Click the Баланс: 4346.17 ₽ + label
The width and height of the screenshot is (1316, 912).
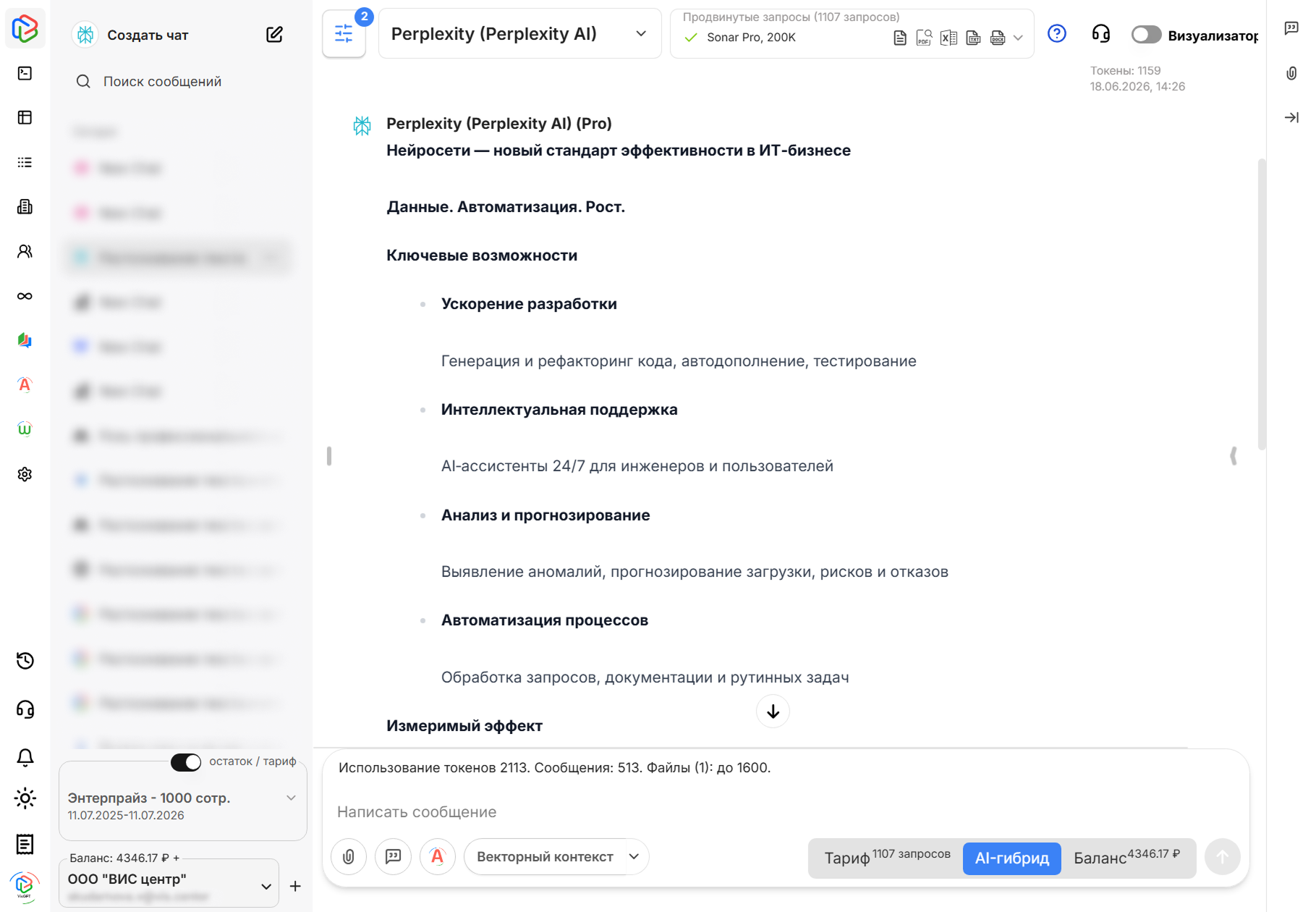point(124,858)
